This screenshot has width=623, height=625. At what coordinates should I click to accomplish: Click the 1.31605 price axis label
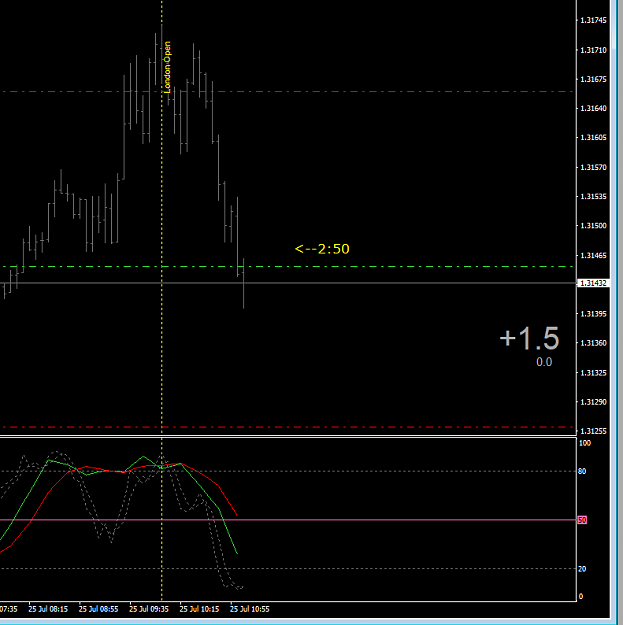pos(594,138)
